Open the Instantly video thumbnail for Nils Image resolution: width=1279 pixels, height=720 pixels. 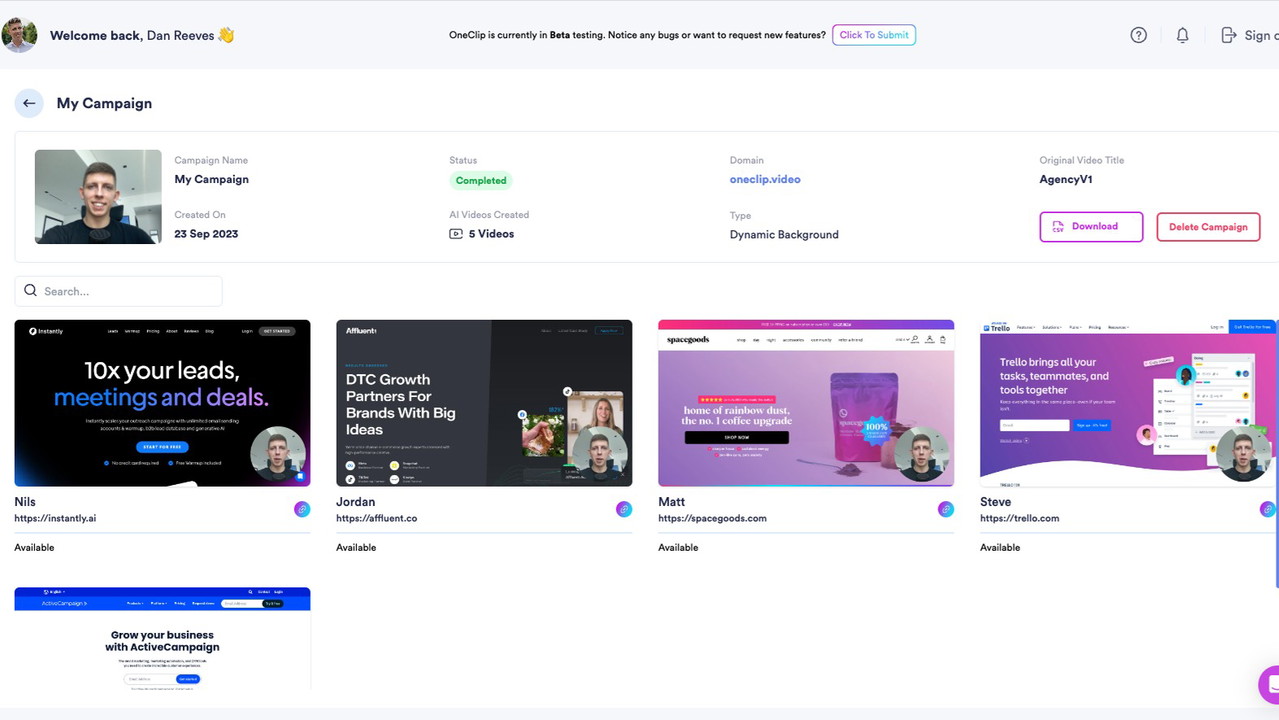pyautogui.click(x=162, y=403)
